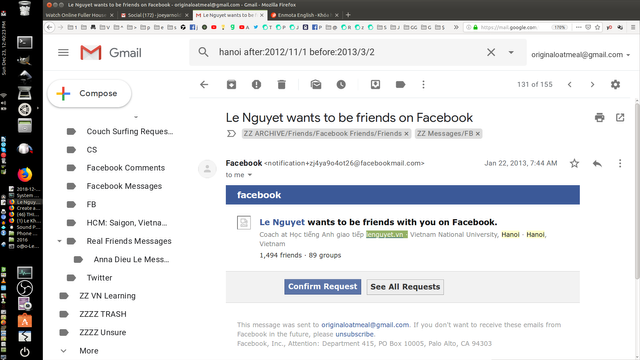Report this email as spam
The width and height of the screenshot is (640, 360).
tap(256, 84)
